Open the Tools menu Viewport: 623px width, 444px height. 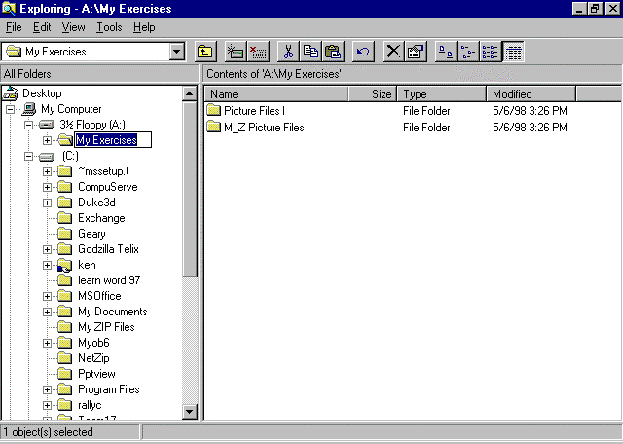pos(110,27)
